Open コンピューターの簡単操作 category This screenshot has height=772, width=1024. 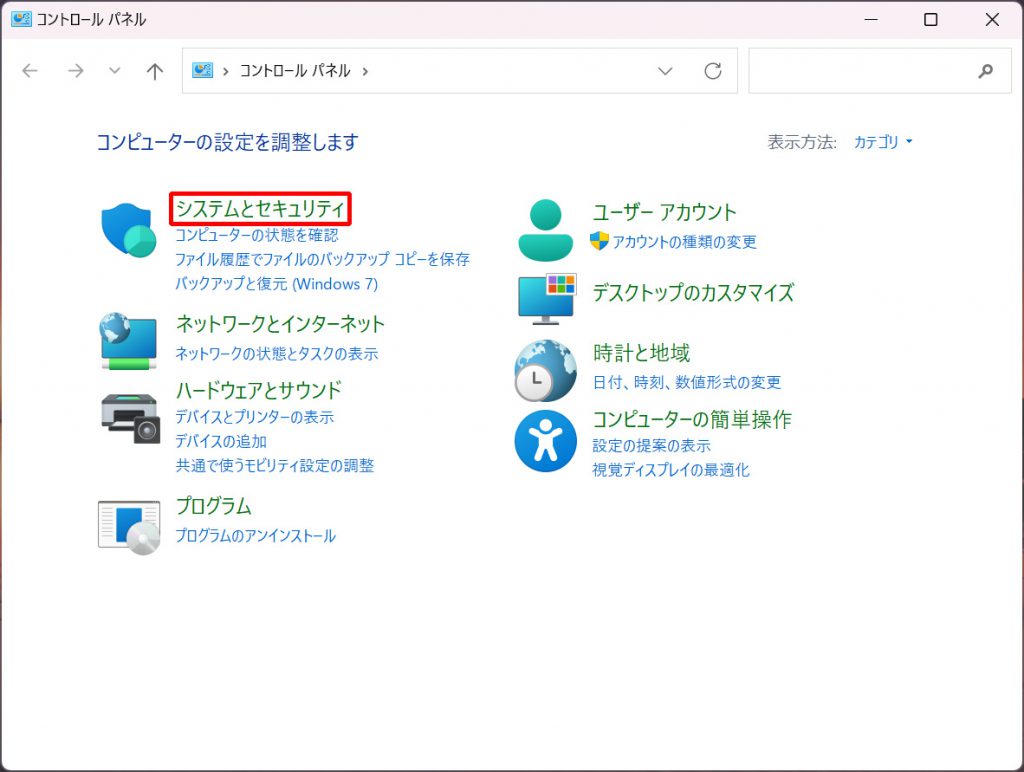pyautogui.click(x=692, y=419)
